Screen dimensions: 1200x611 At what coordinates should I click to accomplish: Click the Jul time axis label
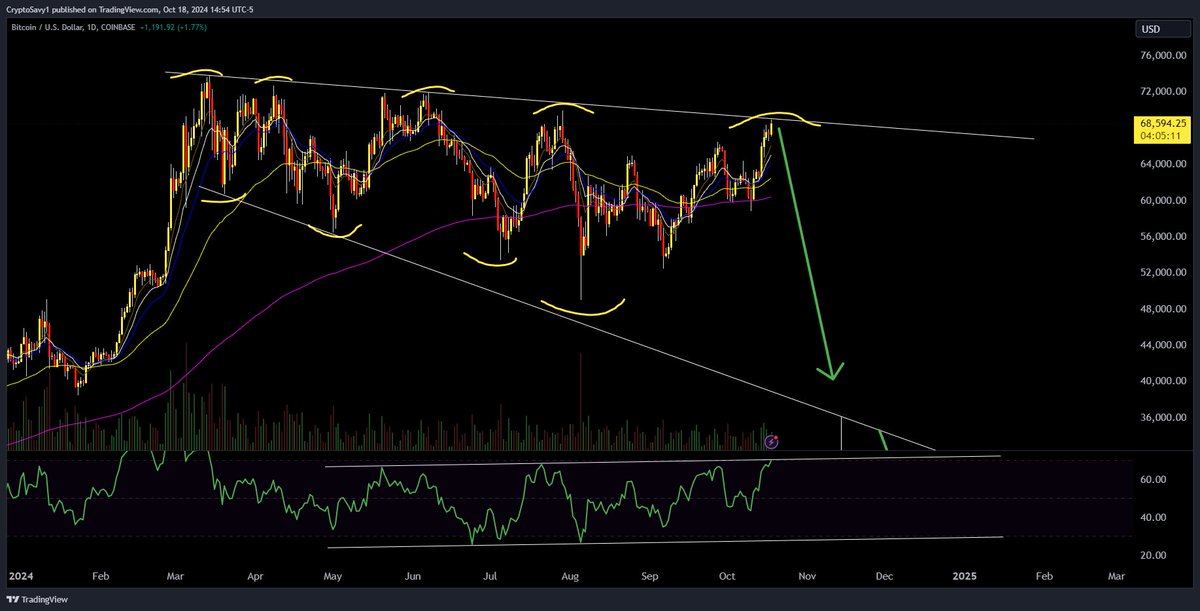click(491, 577)
